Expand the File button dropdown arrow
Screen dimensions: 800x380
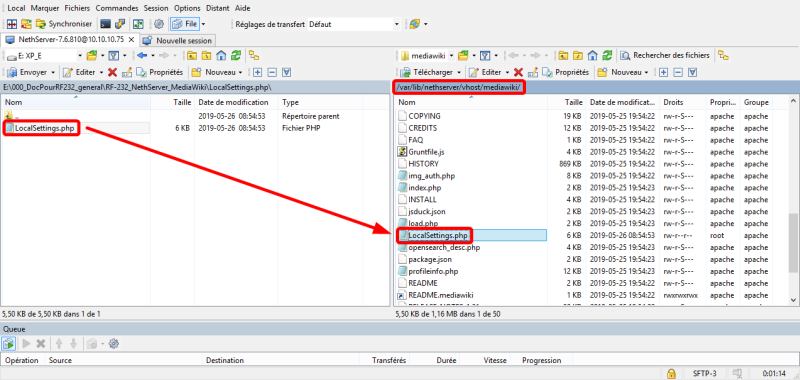click(203, 24)
